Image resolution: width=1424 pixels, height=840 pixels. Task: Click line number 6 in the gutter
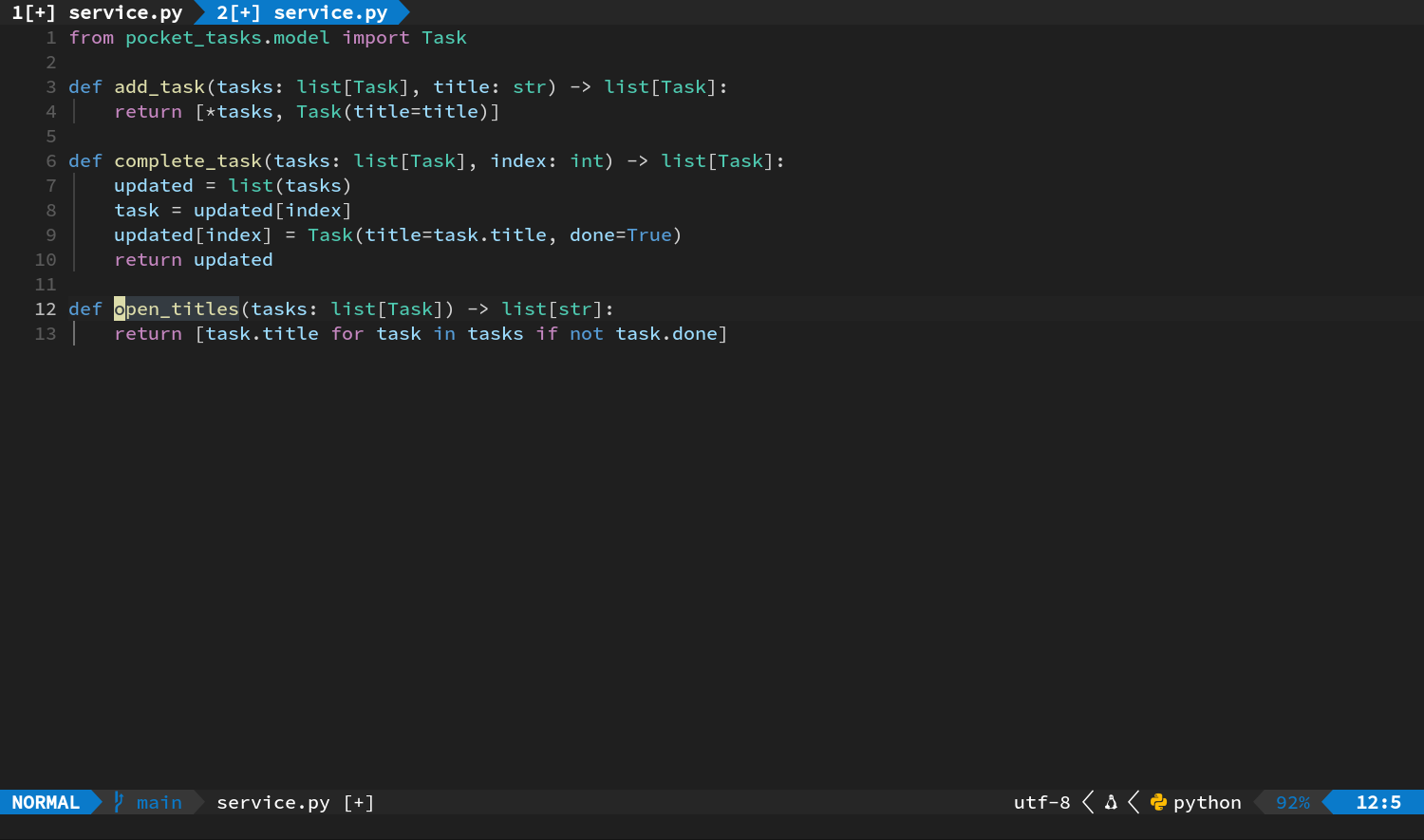(51, 160)
